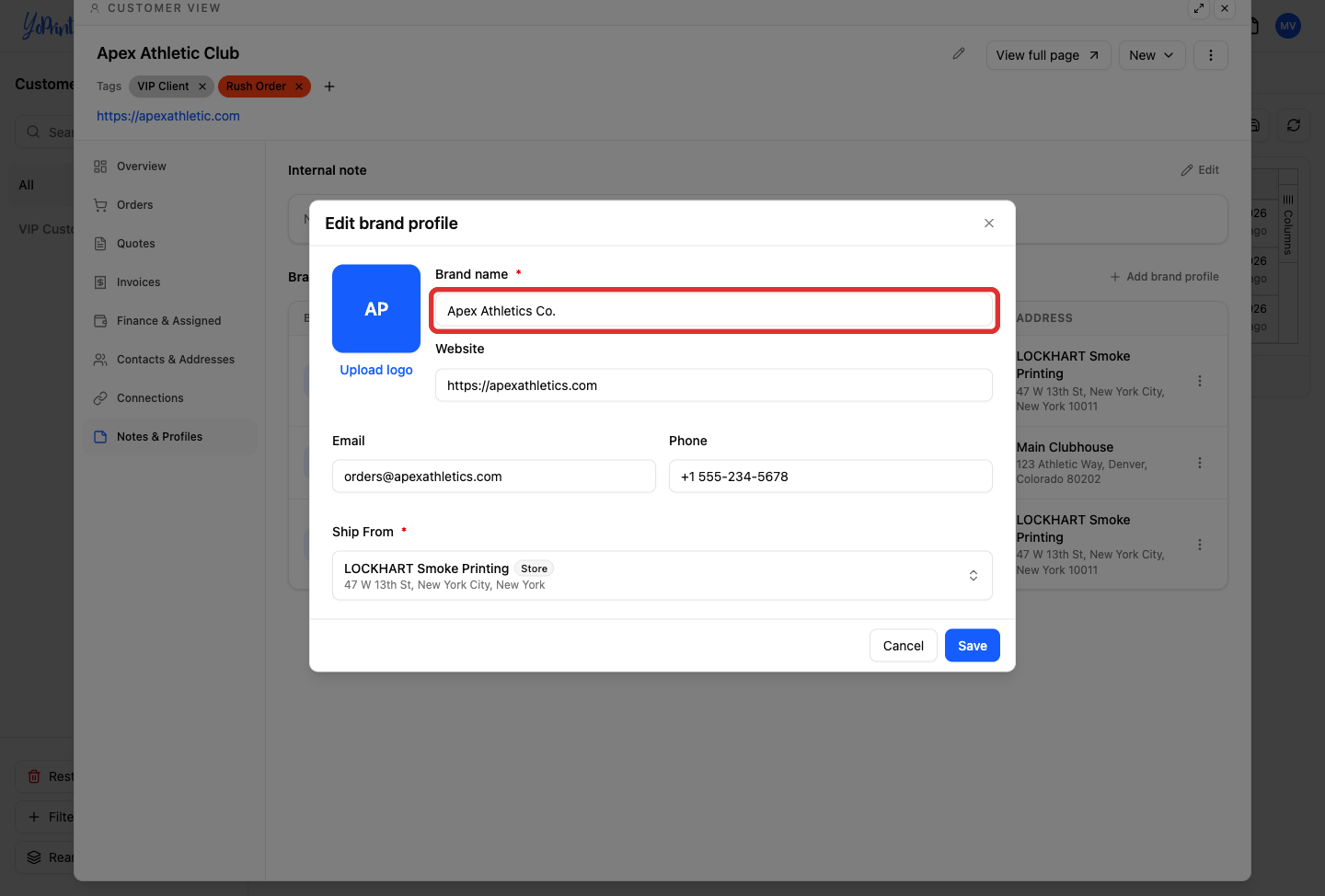Open the Quotes section
Screen dimensions: 1325x896
click(x=171, y=244)
